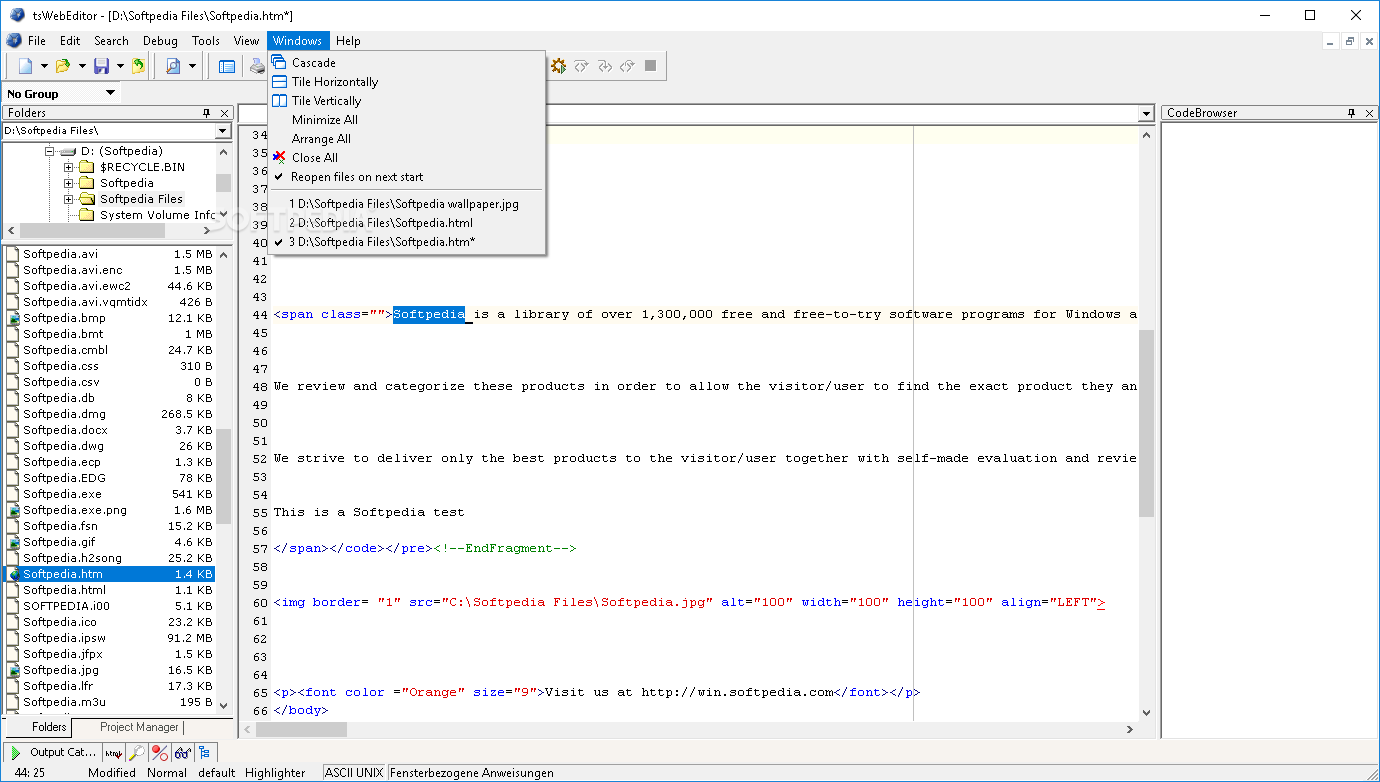The image size is (1380, 782).
Task: Switch to Softpedia.html window entry
Action: tap(380, 223)
